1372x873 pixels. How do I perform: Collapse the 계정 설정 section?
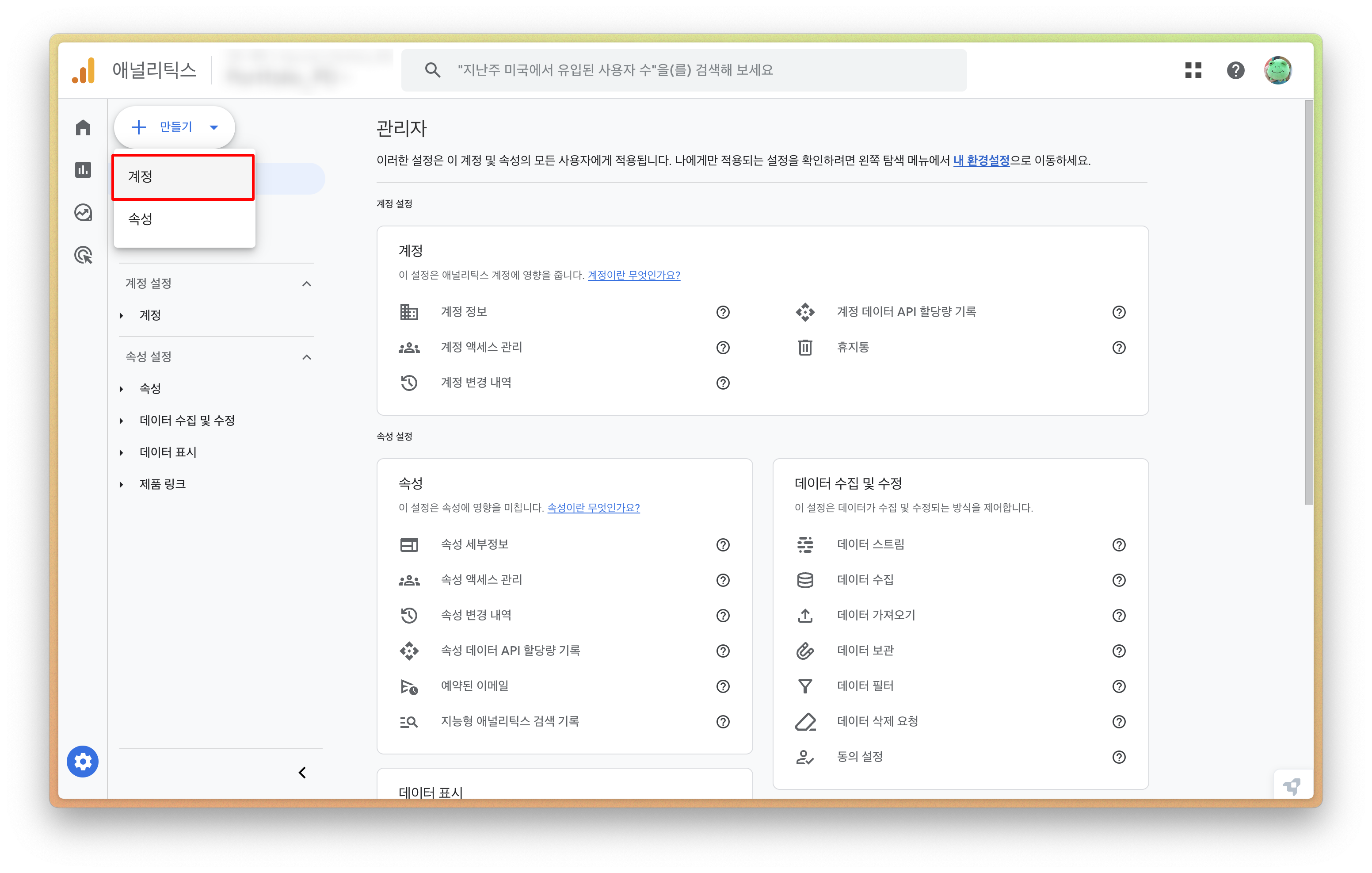point(307,283)
